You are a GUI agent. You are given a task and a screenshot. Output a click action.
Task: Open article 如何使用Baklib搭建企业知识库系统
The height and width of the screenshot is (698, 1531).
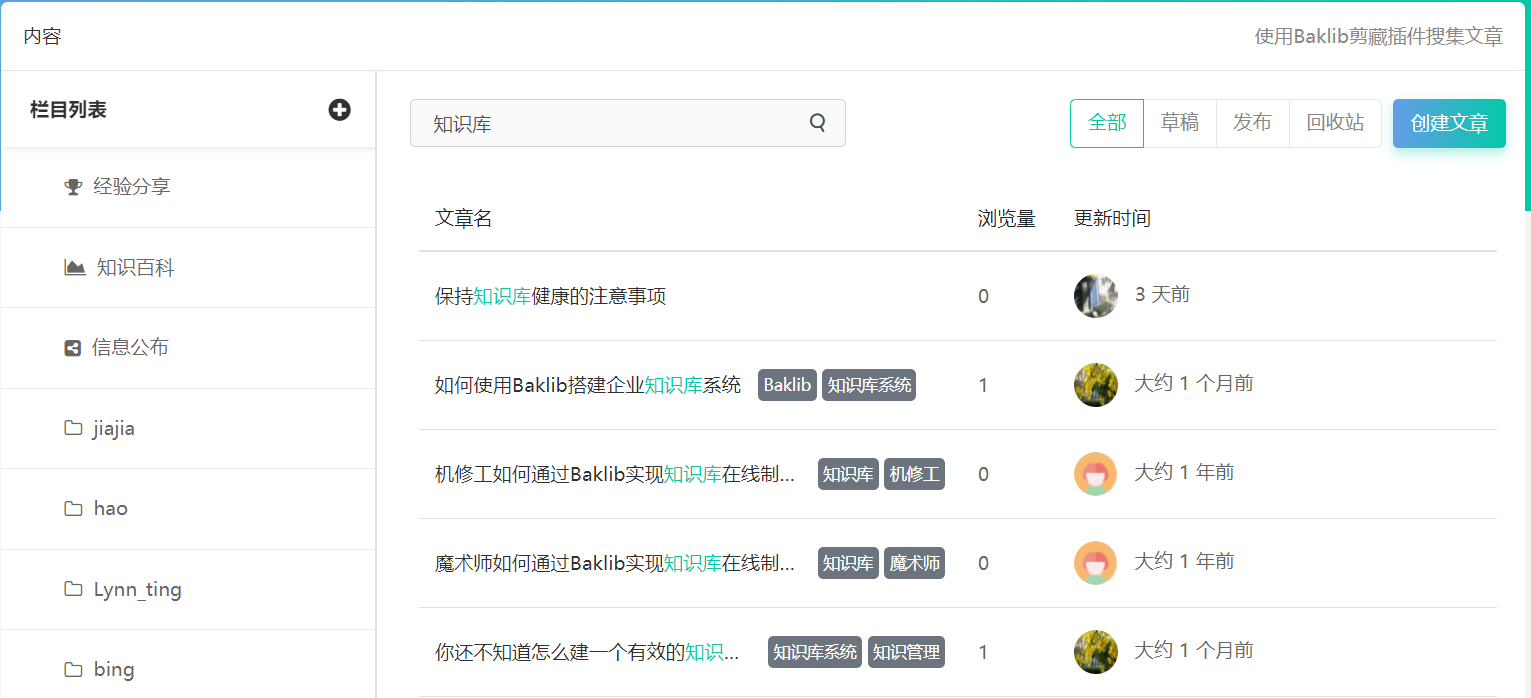pos(588,385)
